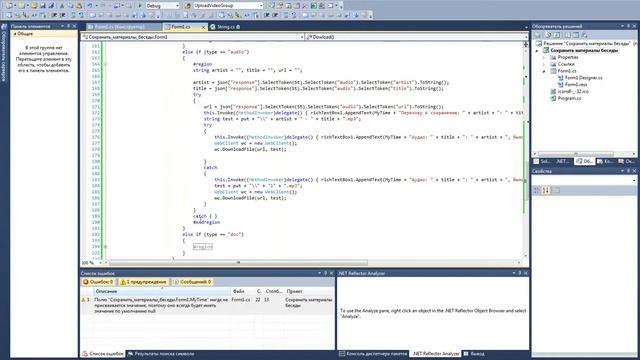Select Form1.resx in Solution Explorer
640x360 pixels.
[572, 84]
